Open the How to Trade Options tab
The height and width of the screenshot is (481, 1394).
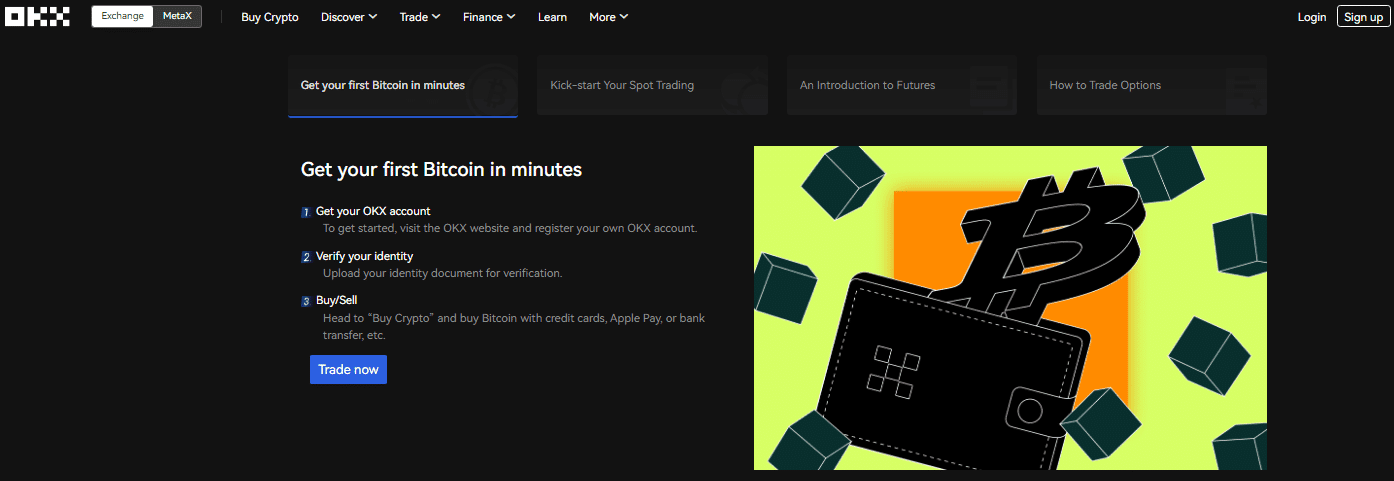(x=1151, y=86)
